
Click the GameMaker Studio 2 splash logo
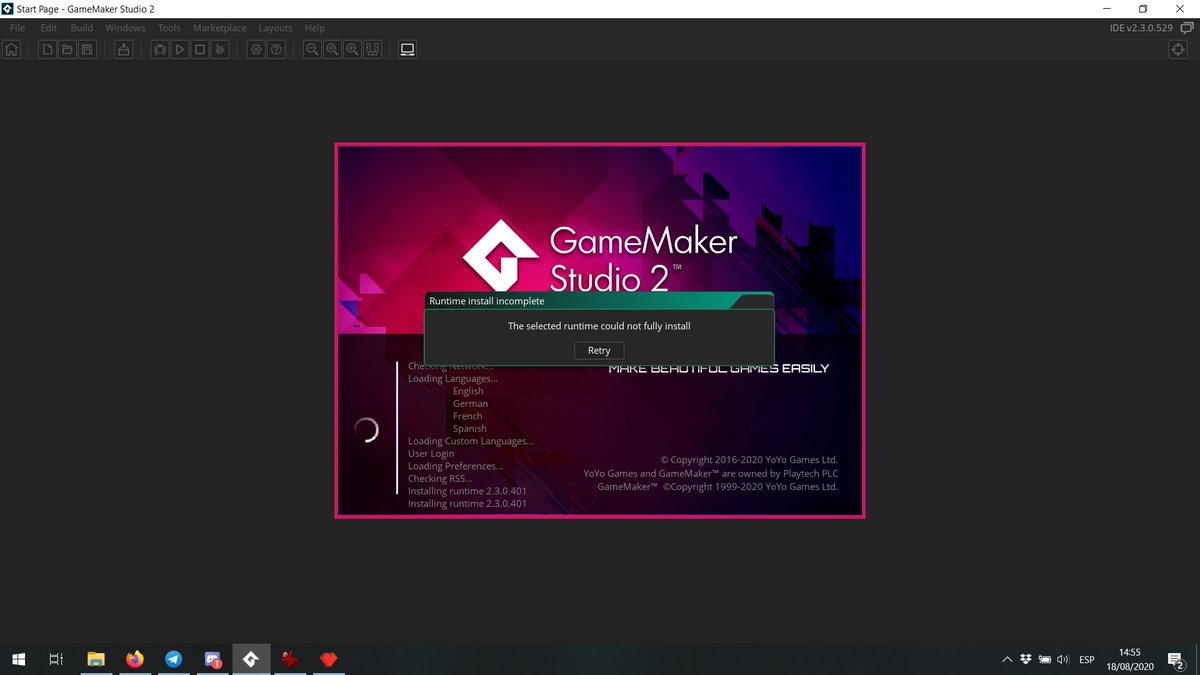(599, 256)
